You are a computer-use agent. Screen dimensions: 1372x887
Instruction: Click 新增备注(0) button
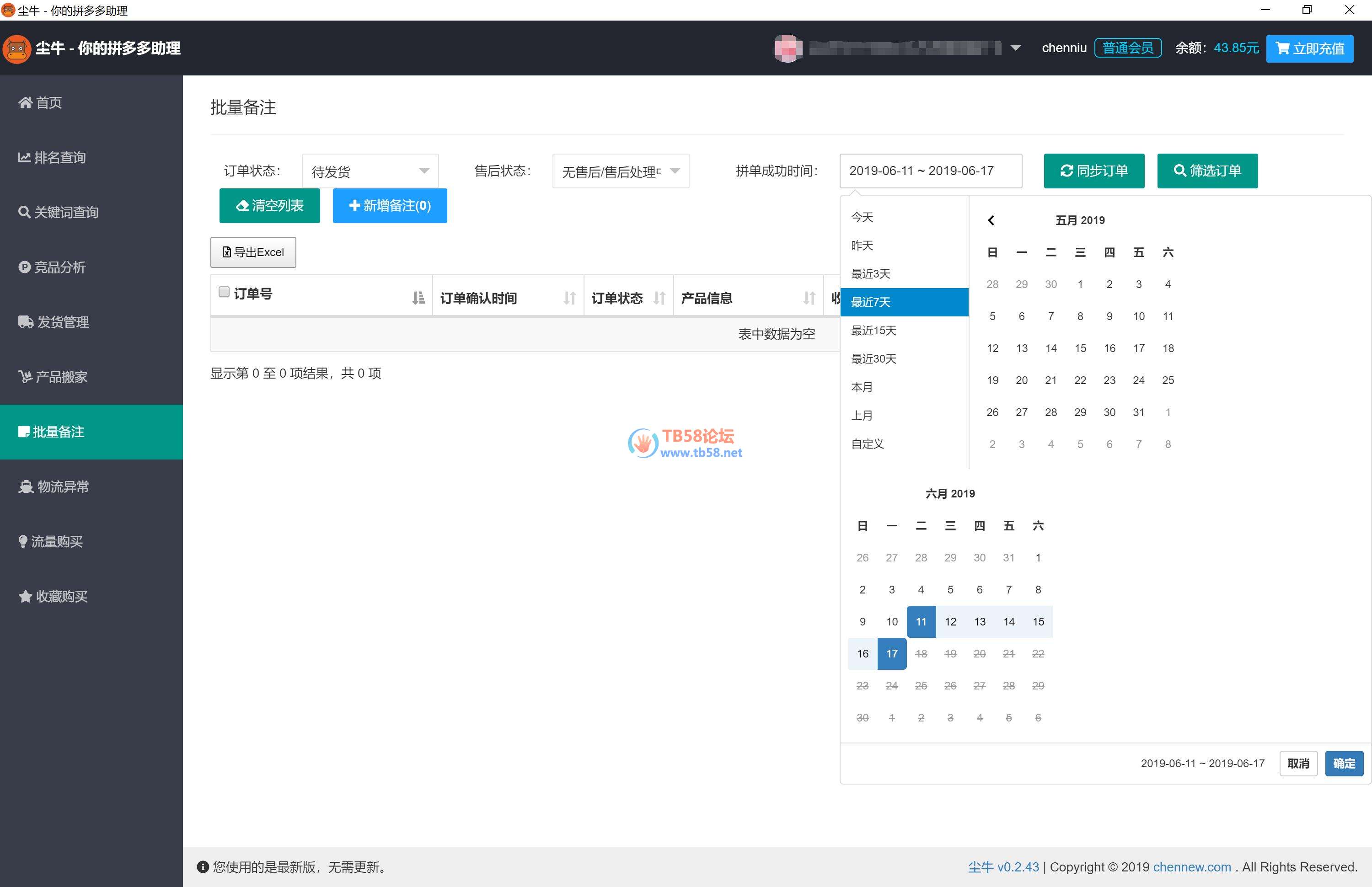[390, 206]
